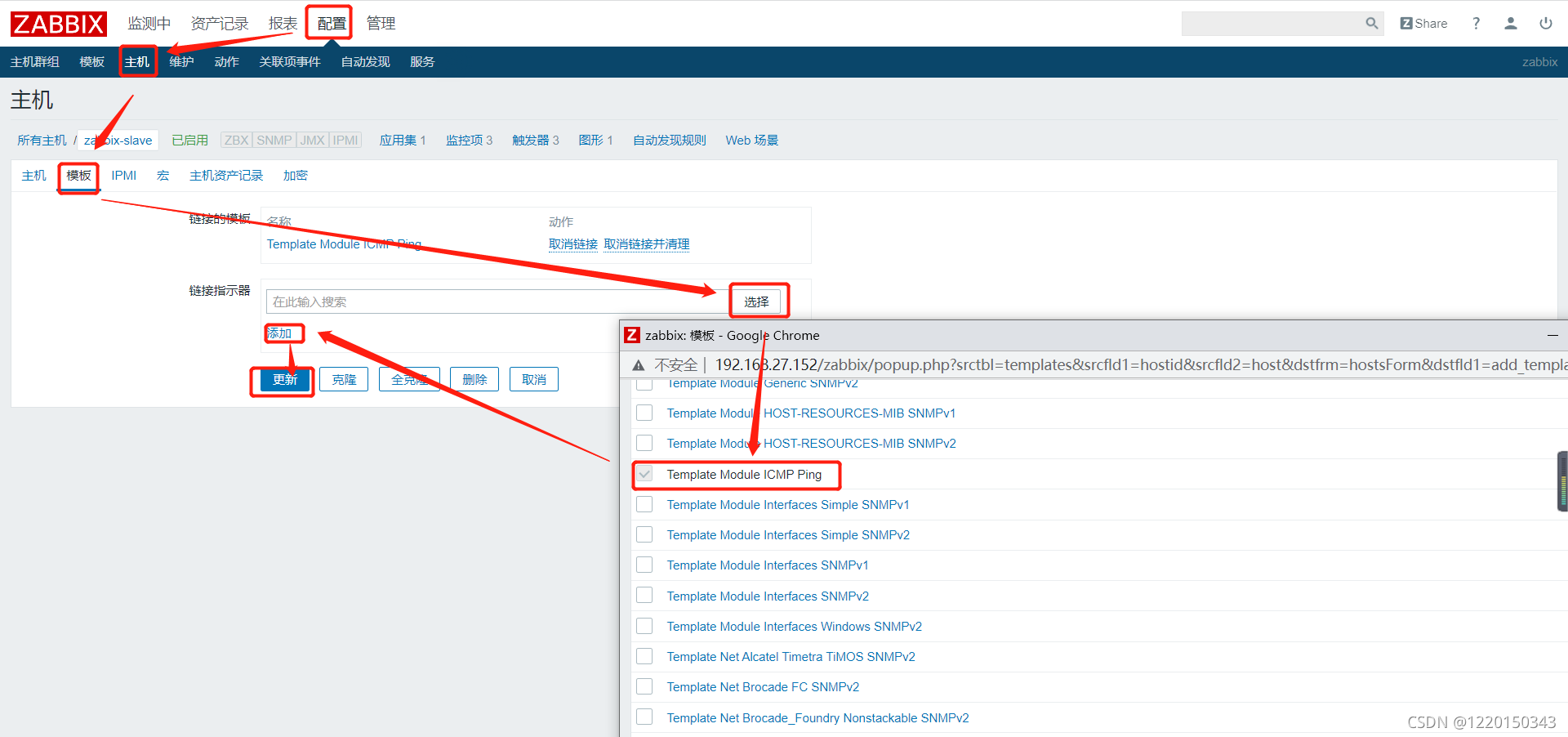Screen dimensions: 1568x737
Task: Open Template Module Interfaces Windows SNMPv2 link
Action: coord(794,627)
